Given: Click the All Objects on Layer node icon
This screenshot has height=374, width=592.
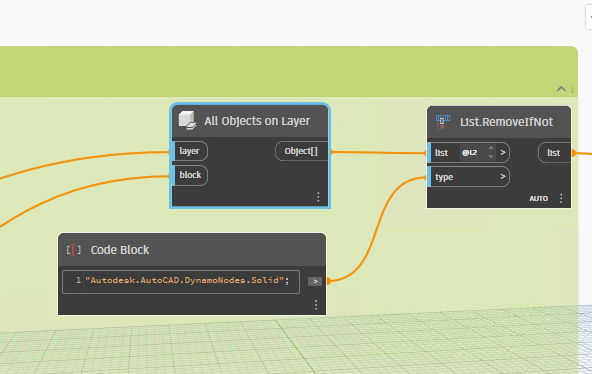Looking at the screenshot, I should [187, 120].
